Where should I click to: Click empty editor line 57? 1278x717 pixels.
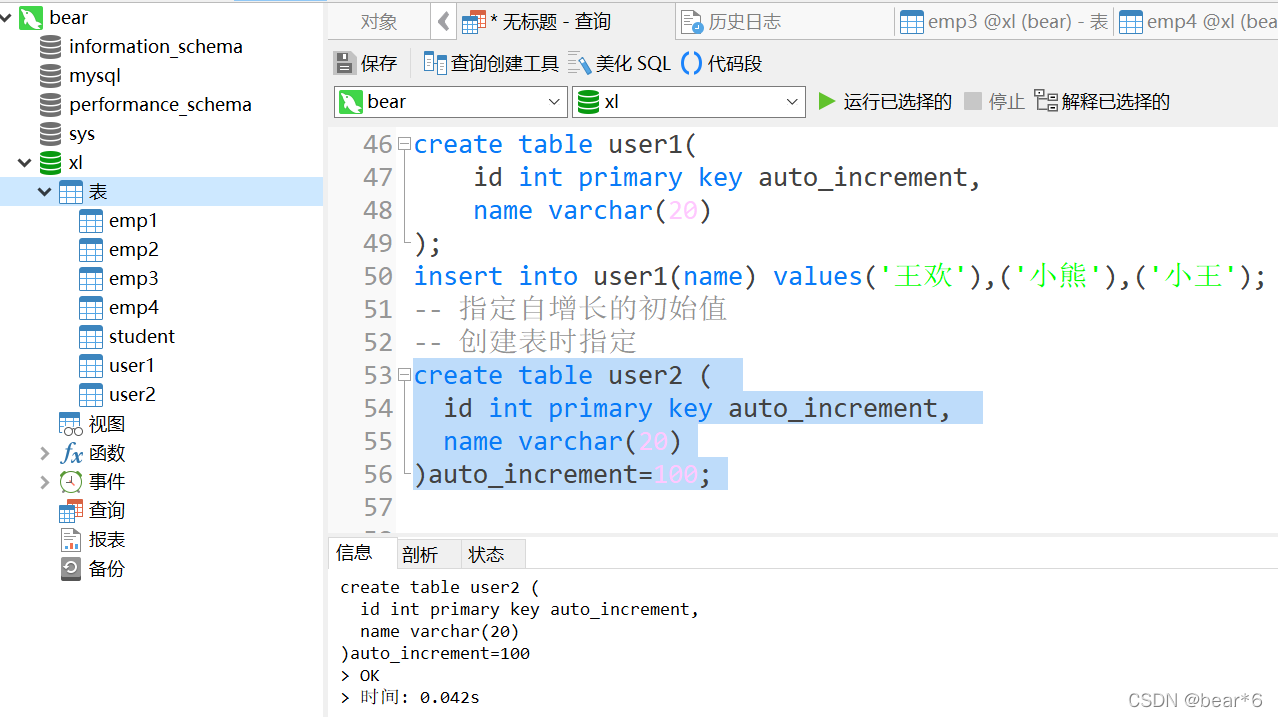pos(837,507)
